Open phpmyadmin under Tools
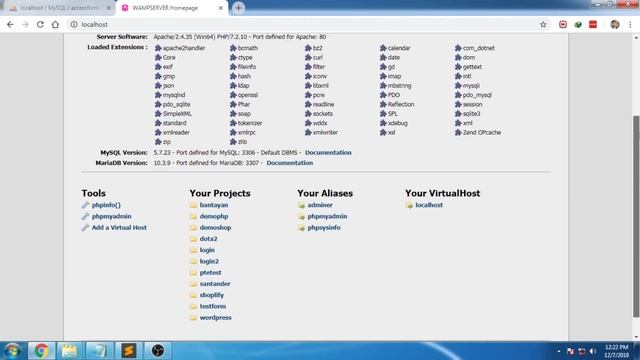This screenshot has width=640, height=360. pyautogui.click(x=111, y=216)
